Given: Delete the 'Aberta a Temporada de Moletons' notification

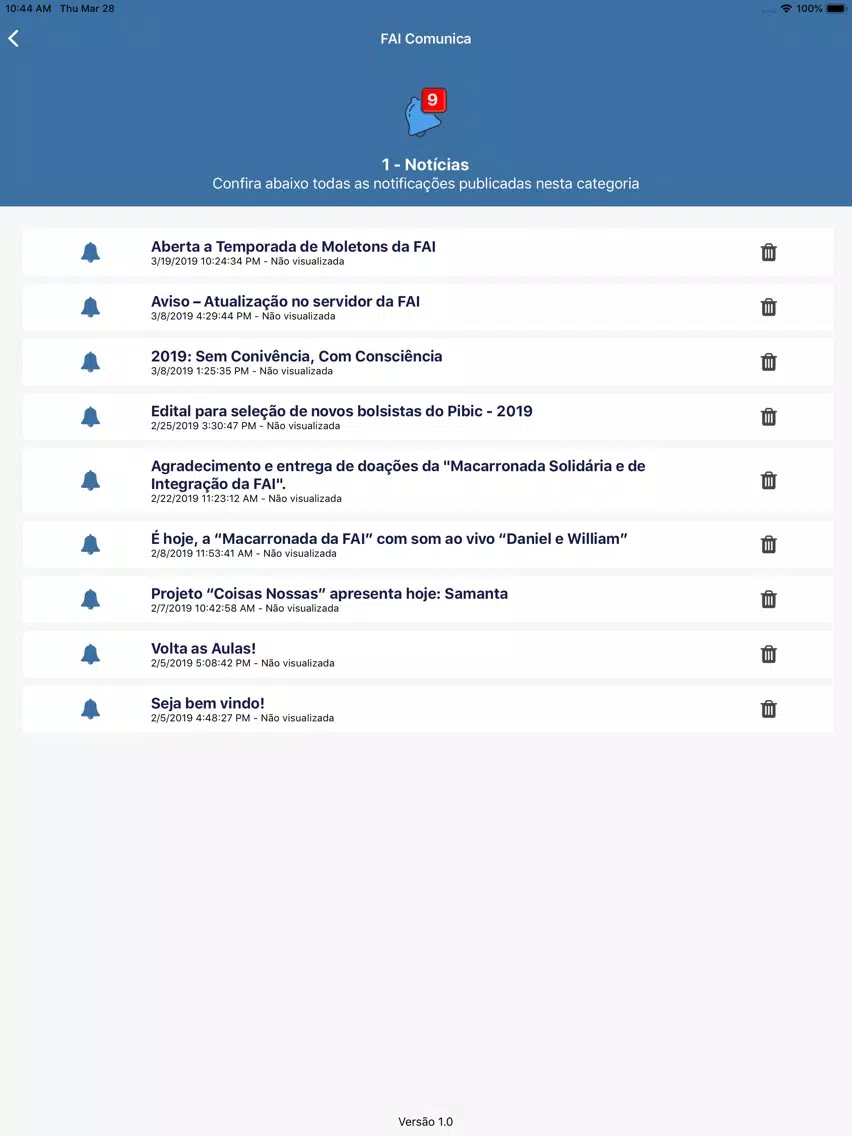Looking at the screenshot, I should point(768,252).
